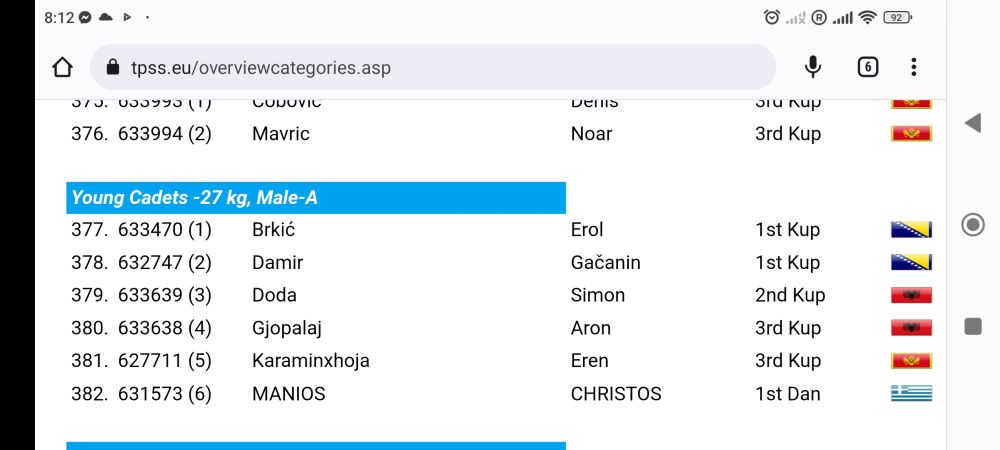Click the tpss.eu address bar URL
The height and width of the screenshot is (450, 1000).
[260, 68]
